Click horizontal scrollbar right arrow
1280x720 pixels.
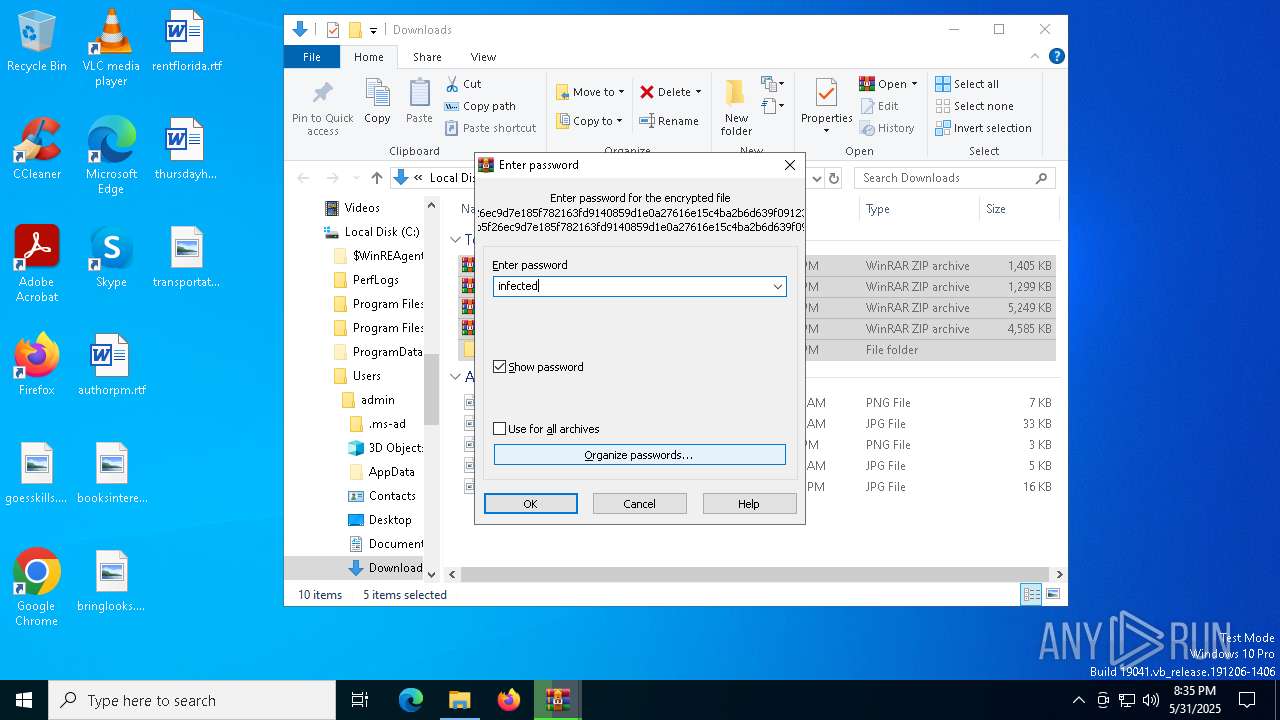[1059, 574]
